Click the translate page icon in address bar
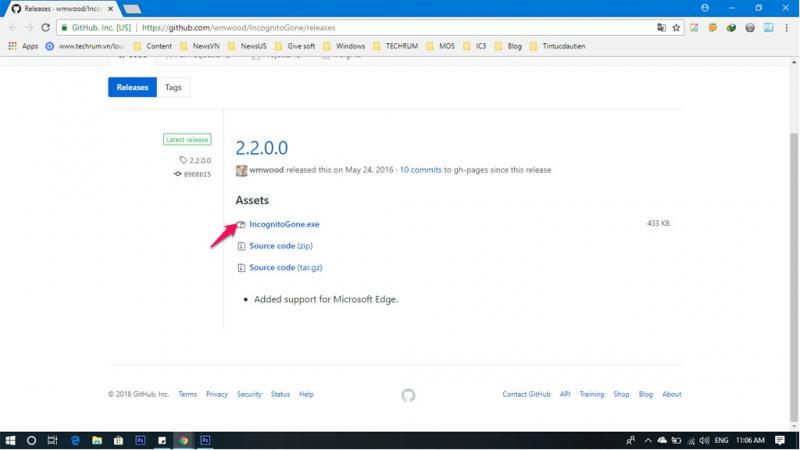This screenshot has height=450, width=800. [661, 27]
